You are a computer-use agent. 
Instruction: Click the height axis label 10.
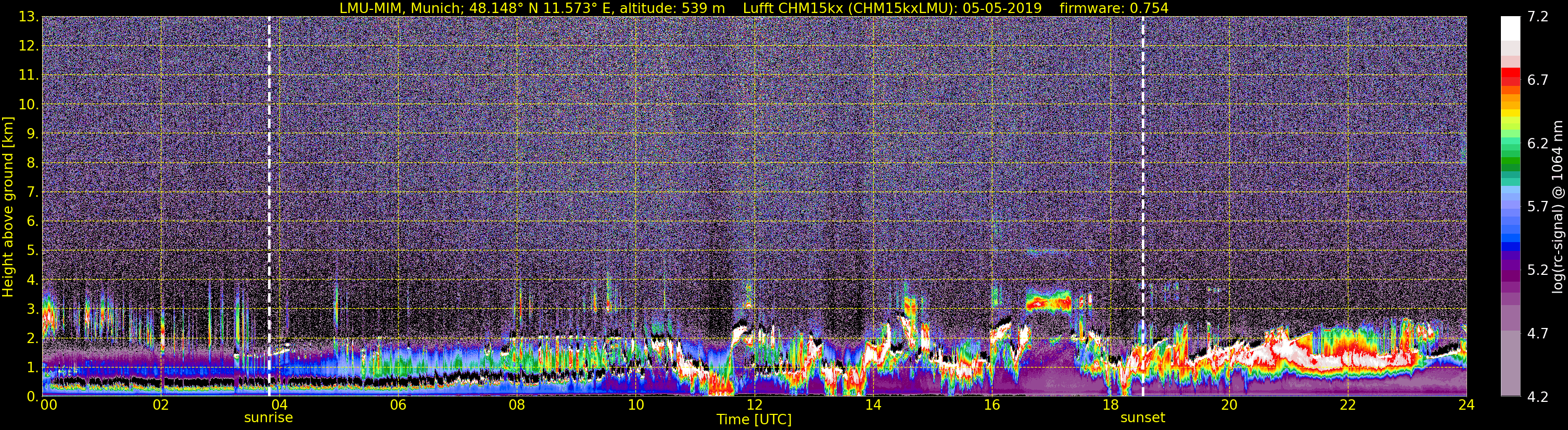pyautogui.click(x=28, y=105)
